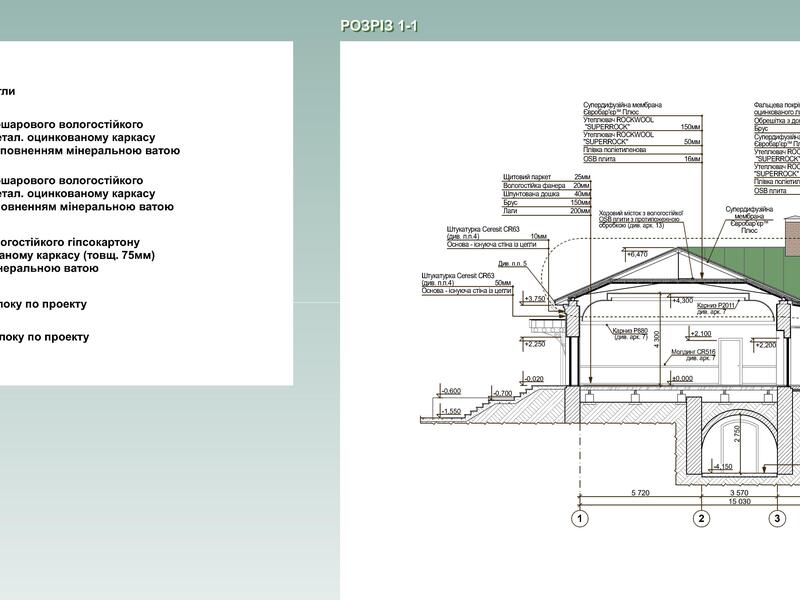The width and height of the screenshot is (800, 600).
Task: Select axis marker circle number 2
Action: [x=702, y=518]
